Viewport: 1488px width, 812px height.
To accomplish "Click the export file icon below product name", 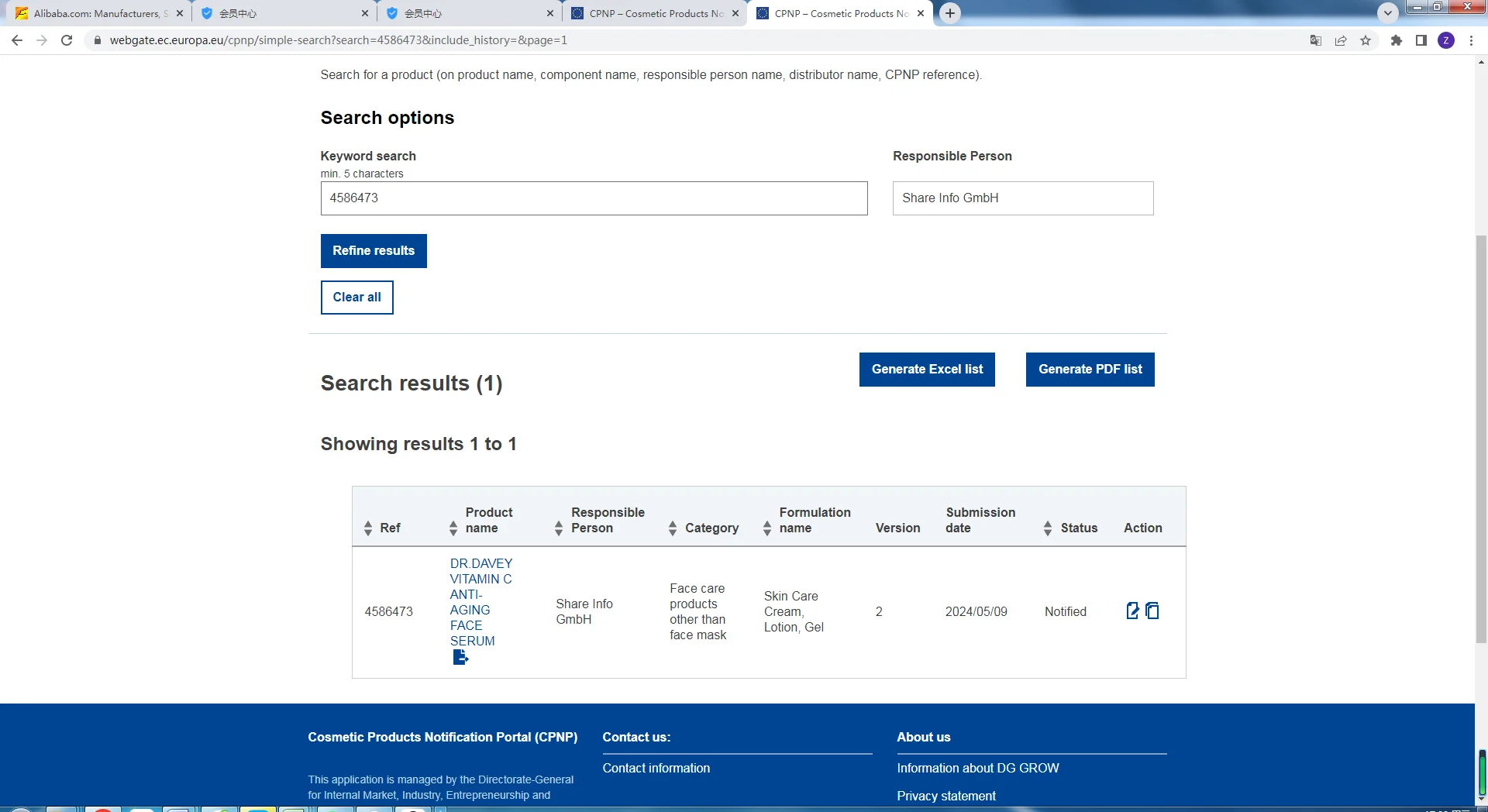I will click(x=460, y=657).
